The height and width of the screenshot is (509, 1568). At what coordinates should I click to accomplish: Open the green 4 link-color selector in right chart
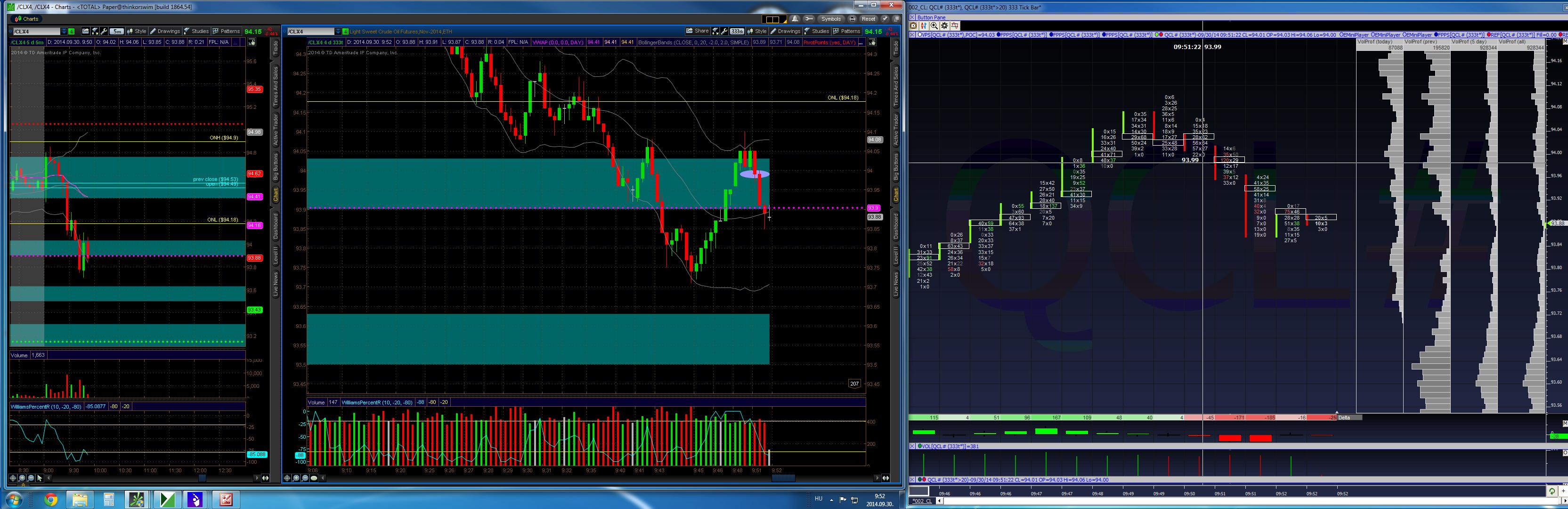click(346, 31)
